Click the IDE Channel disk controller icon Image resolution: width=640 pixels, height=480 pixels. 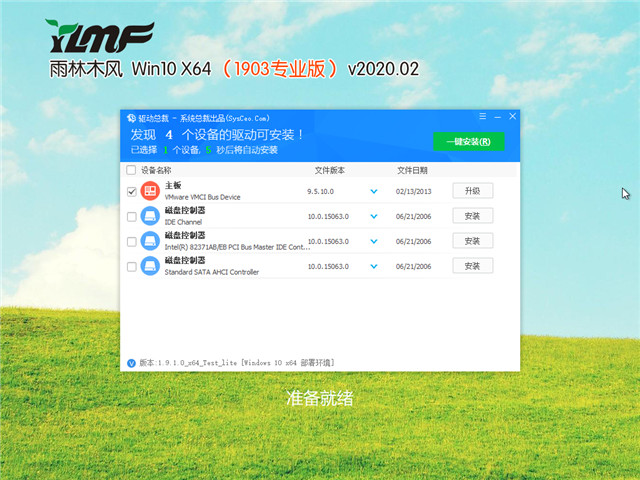click(150, 216)
